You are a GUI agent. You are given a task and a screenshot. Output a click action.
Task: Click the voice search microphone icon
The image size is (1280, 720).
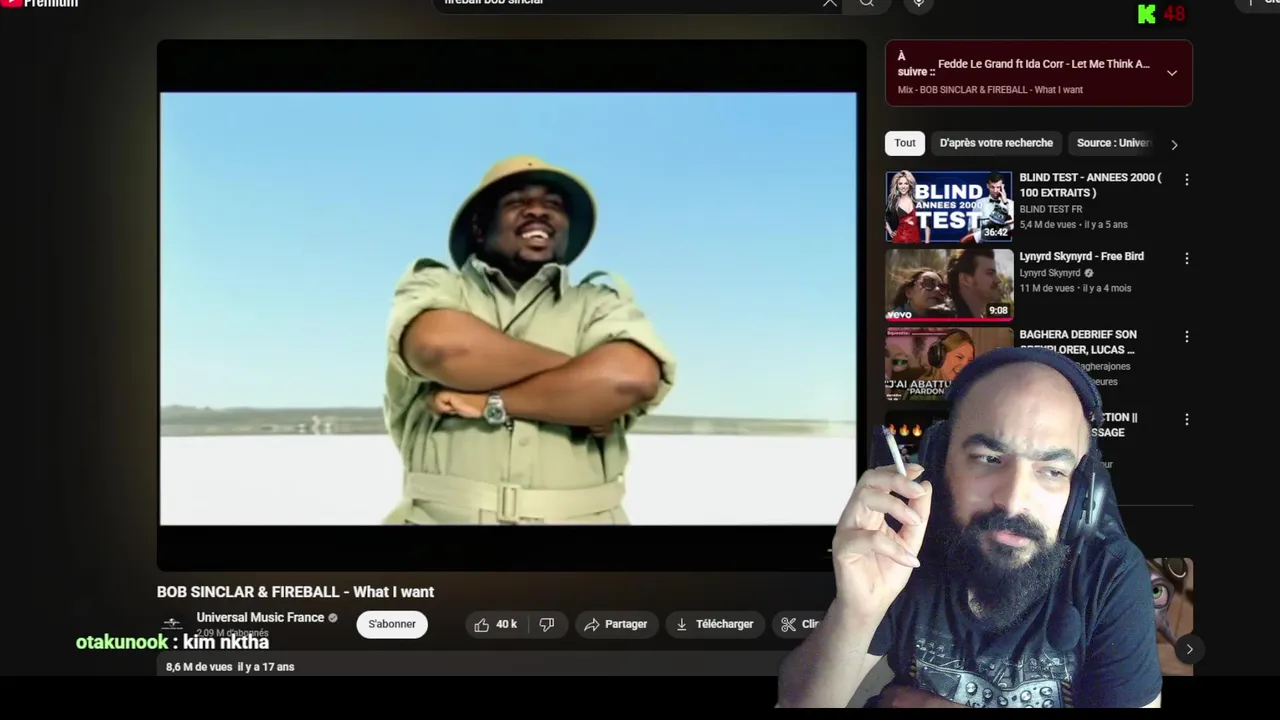(919, 4)
